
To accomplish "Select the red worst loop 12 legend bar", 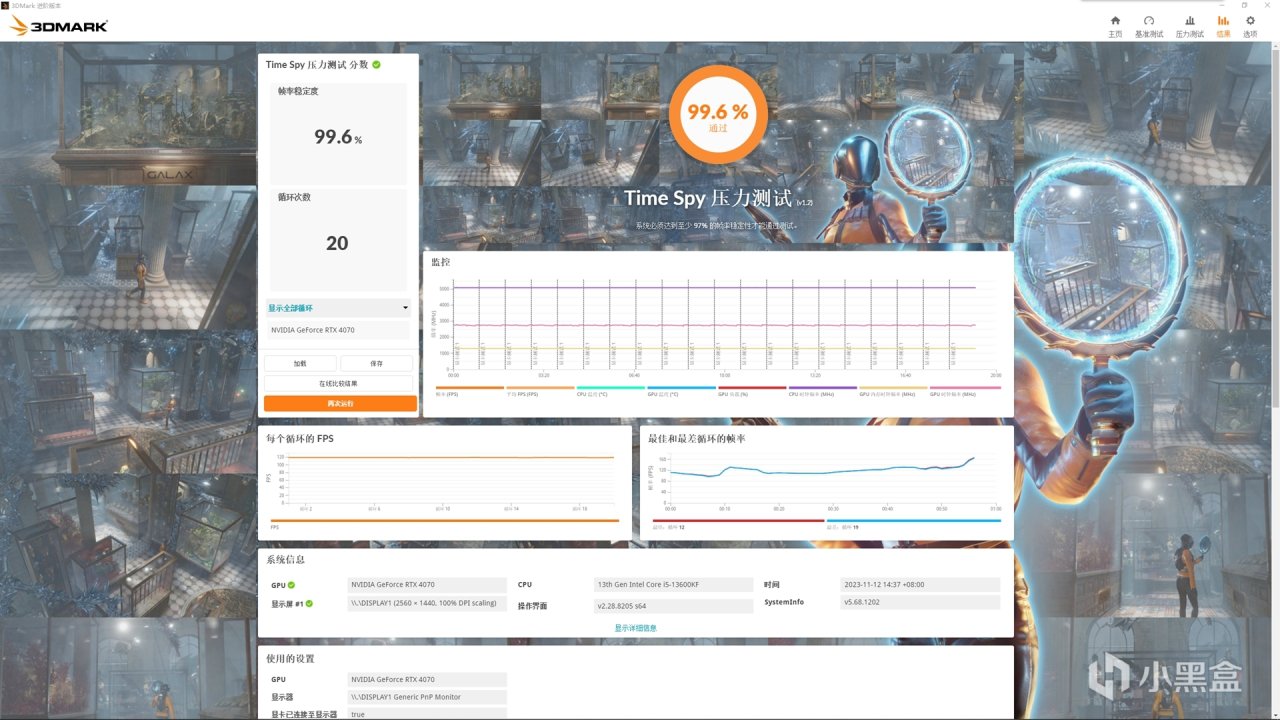I will pyautogui.click(x=738, y=521).
